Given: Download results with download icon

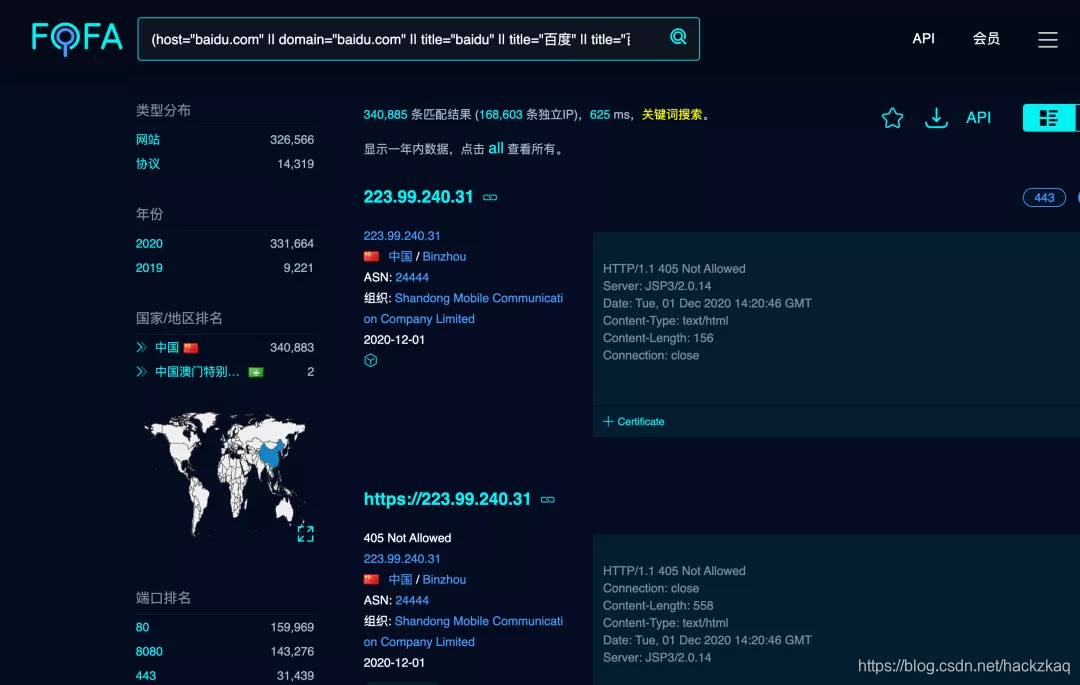Looking at the screenshot, I should (x=935, y=118).
